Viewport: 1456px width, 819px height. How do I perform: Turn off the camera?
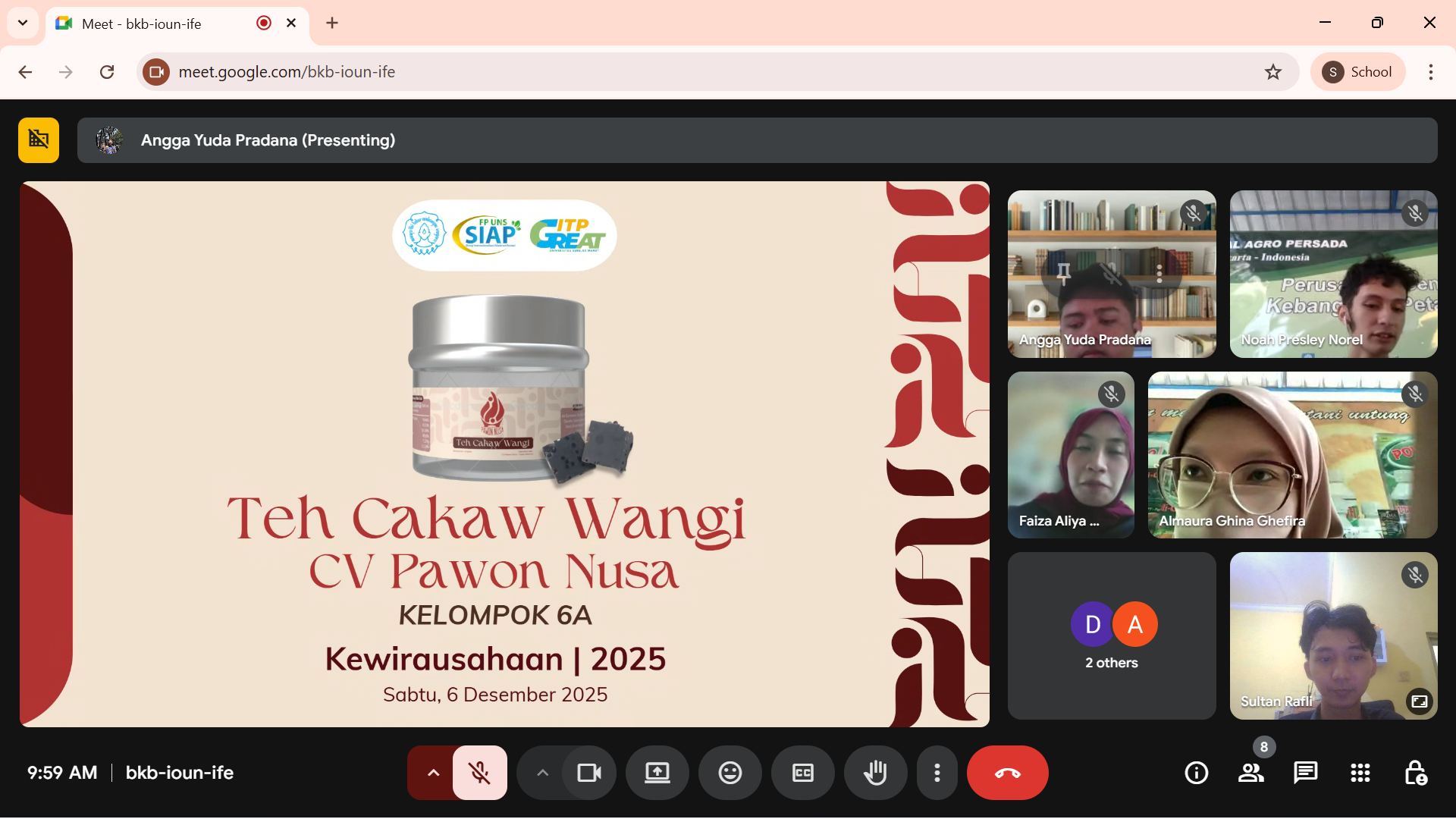tap(589, 773)
